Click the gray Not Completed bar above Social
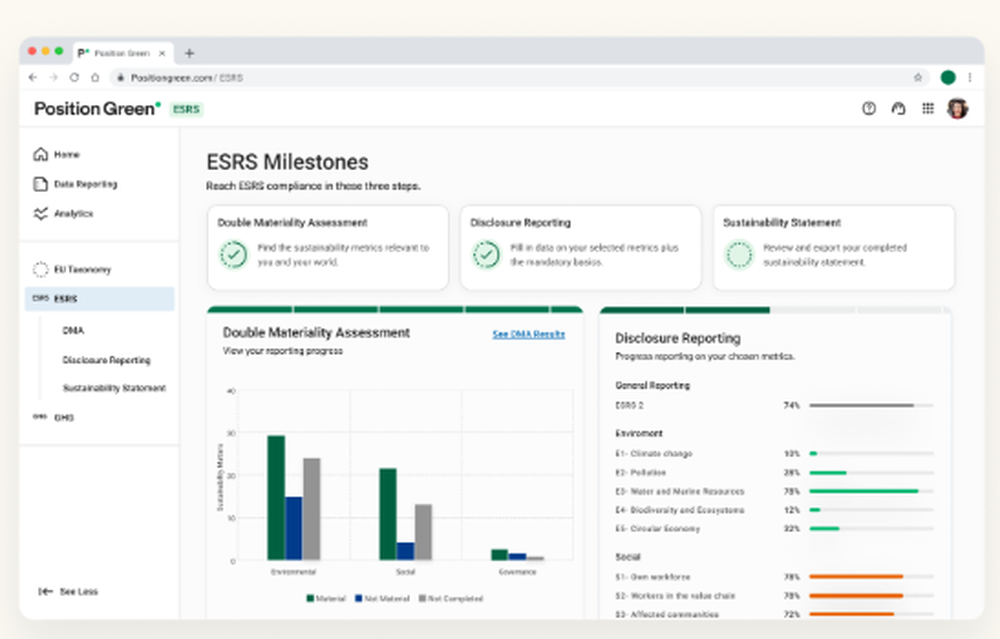 pyautogui.click(x=423, y=532)
